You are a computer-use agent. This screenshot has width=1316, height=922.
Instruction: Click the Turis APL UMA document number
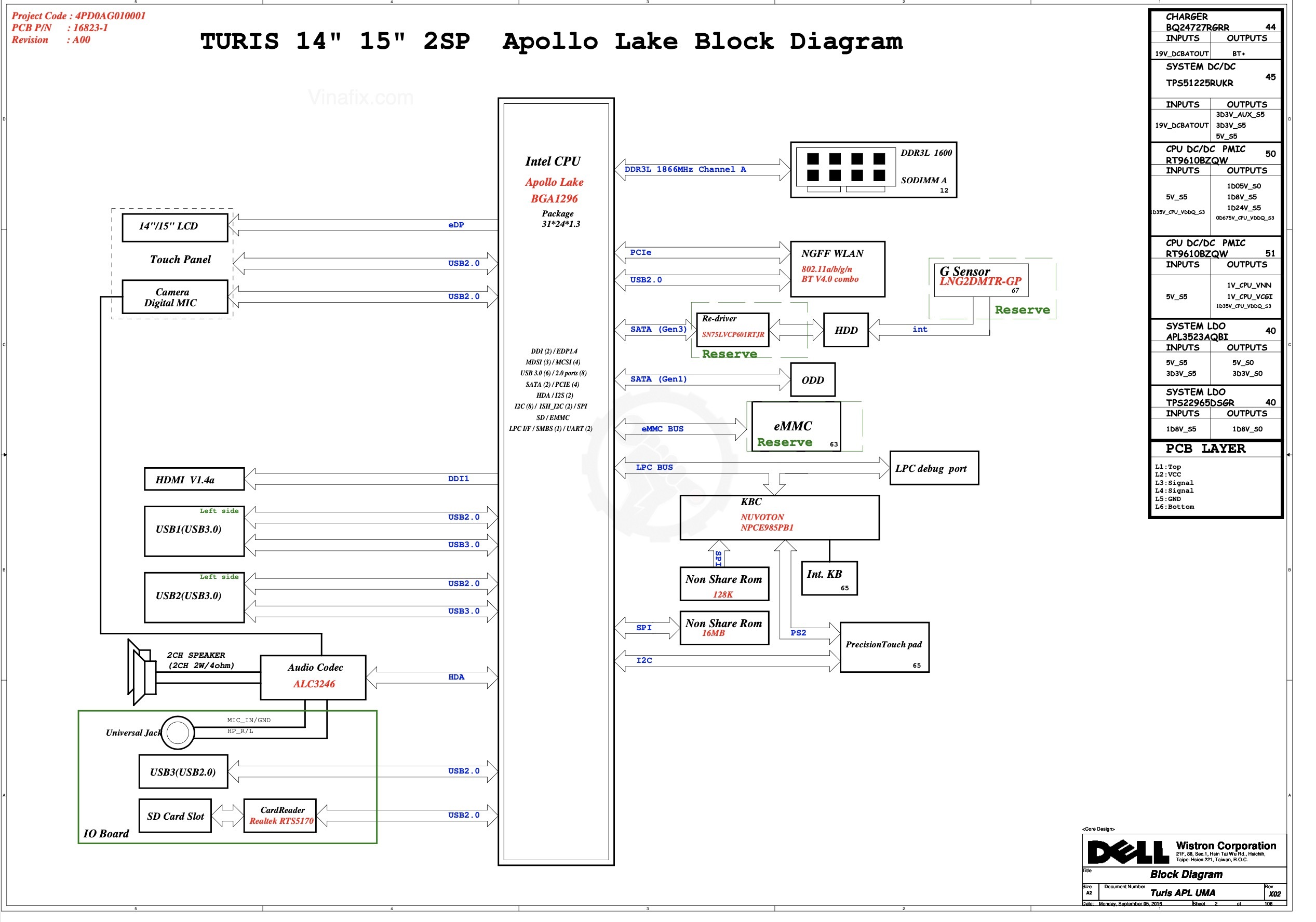(x=1183, y=893)
